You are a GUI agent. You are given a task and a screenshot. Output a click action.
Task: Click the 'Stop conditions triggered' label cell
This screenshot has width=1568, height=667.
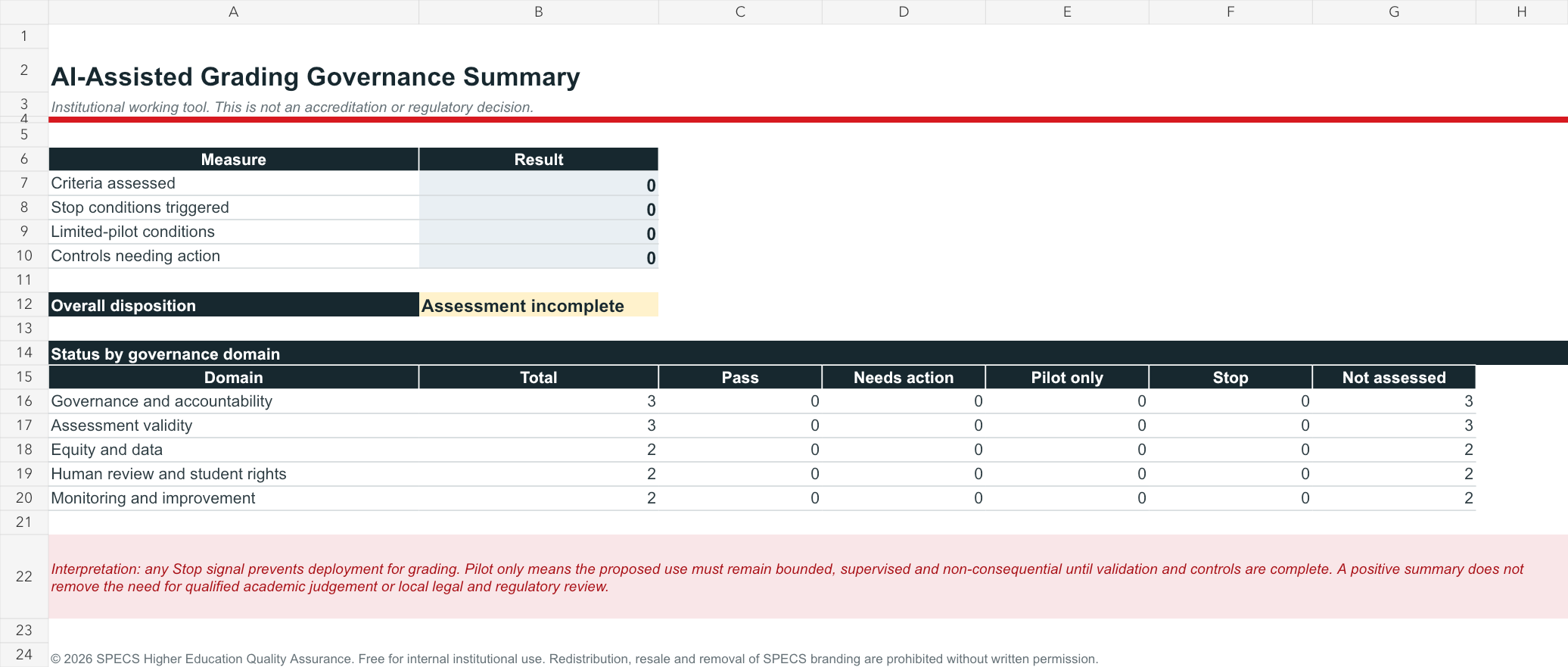tap(234, 207)
